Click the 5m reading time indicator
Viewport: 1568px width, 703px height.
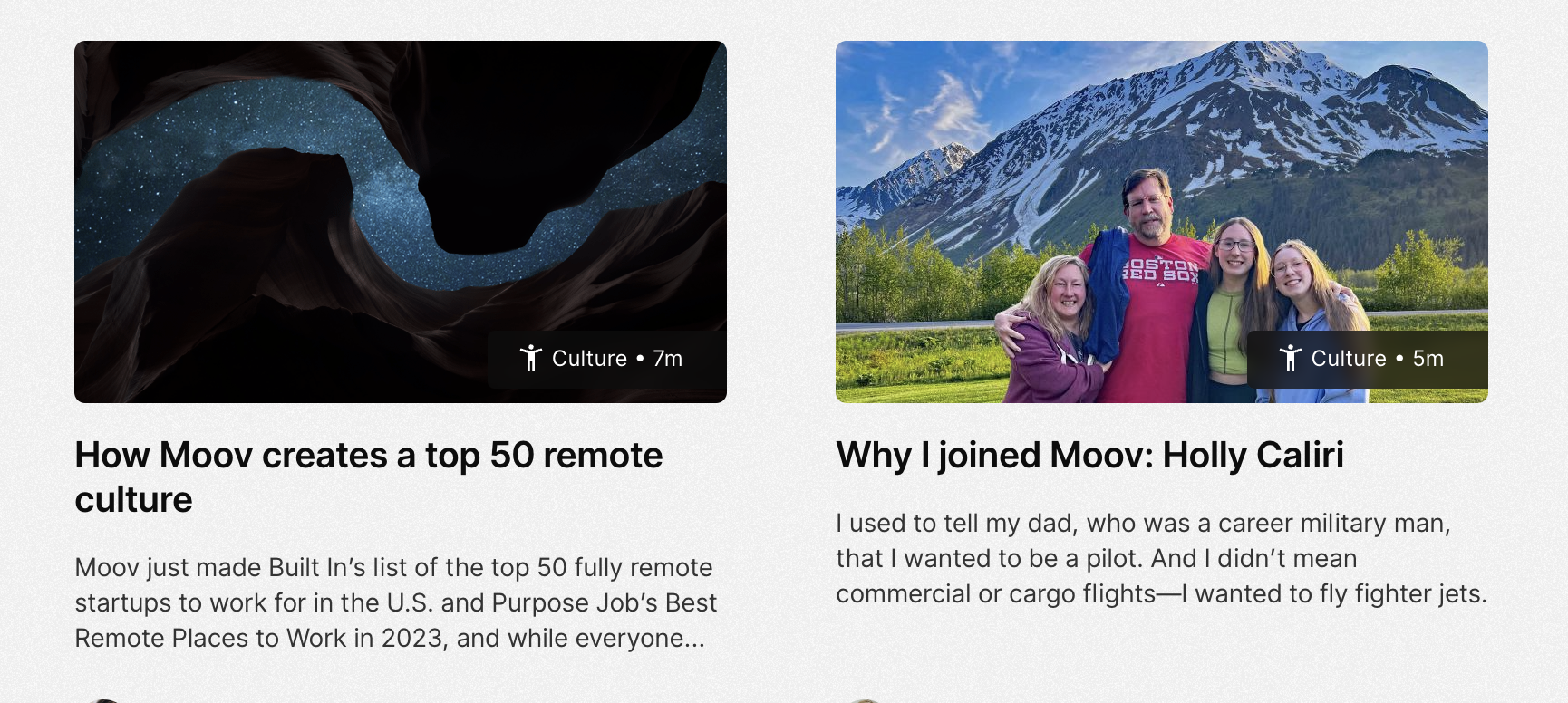[x=1428, y=359]
